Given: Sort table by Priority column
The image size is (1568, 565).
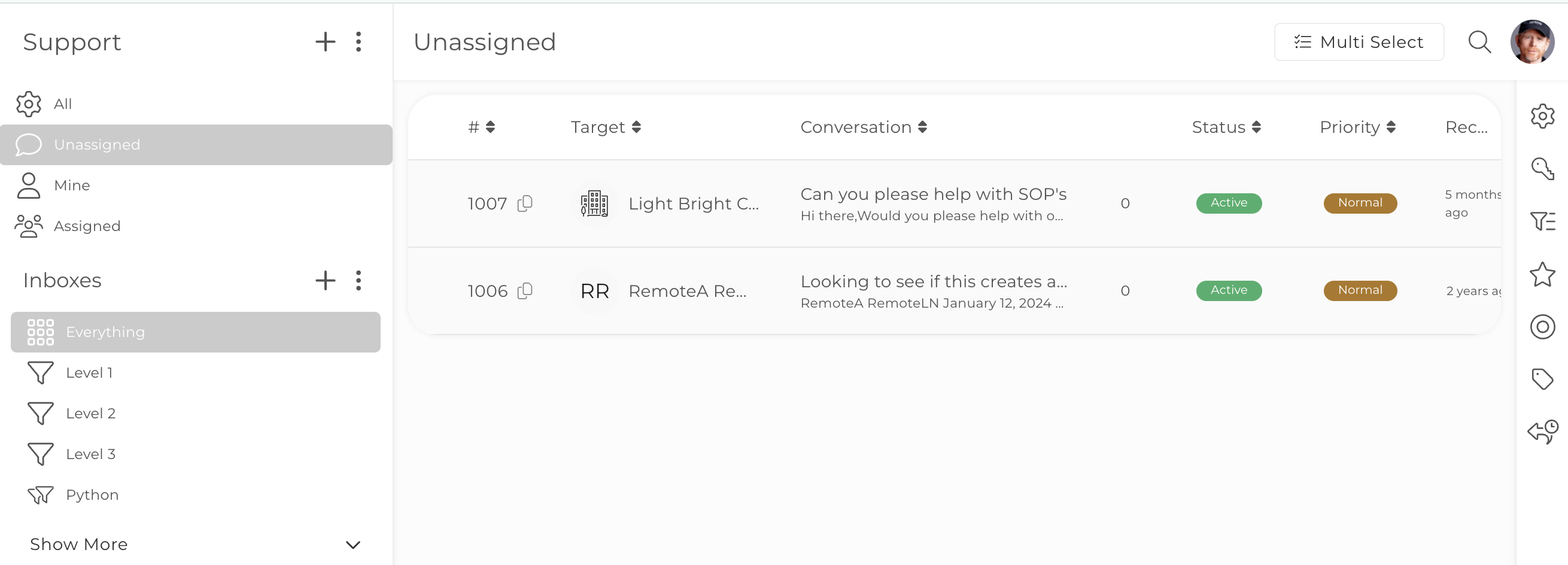Looking at the screenshot, I should pos(1357,127).
